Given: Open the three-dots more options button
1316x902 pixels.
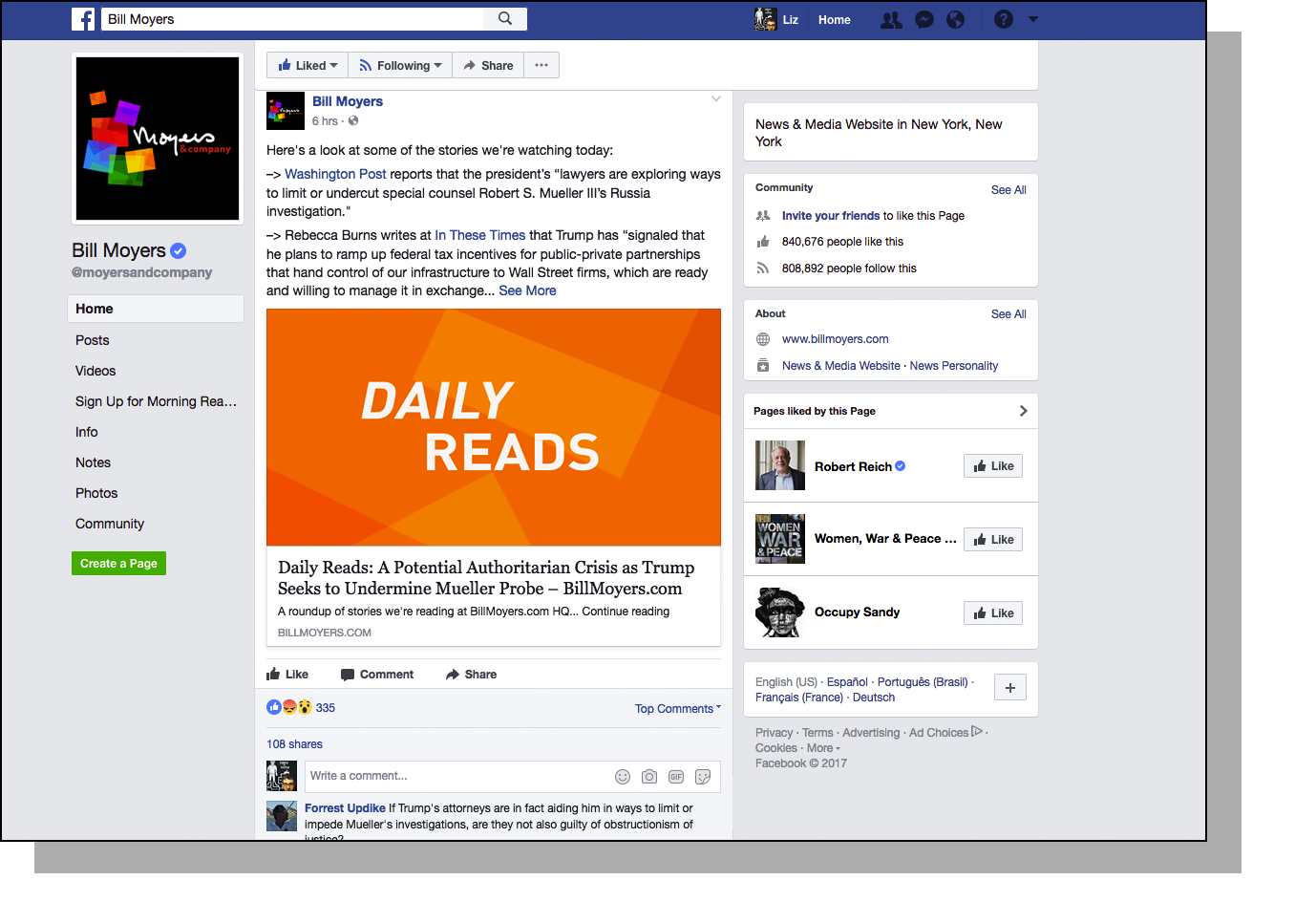Looking at the screenshot, I should [541, 65].
